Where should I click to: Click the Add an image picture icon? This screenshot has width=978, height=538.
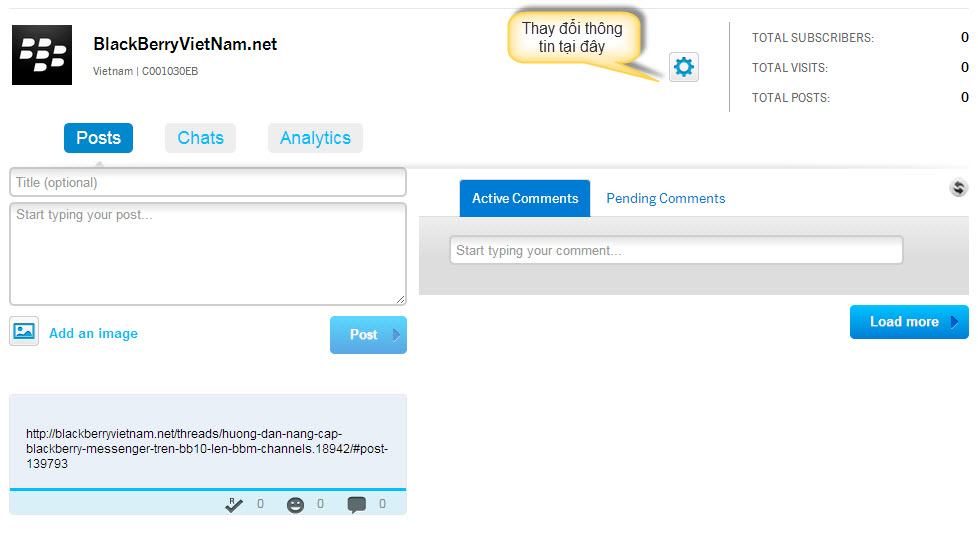[x=24, y=331]
